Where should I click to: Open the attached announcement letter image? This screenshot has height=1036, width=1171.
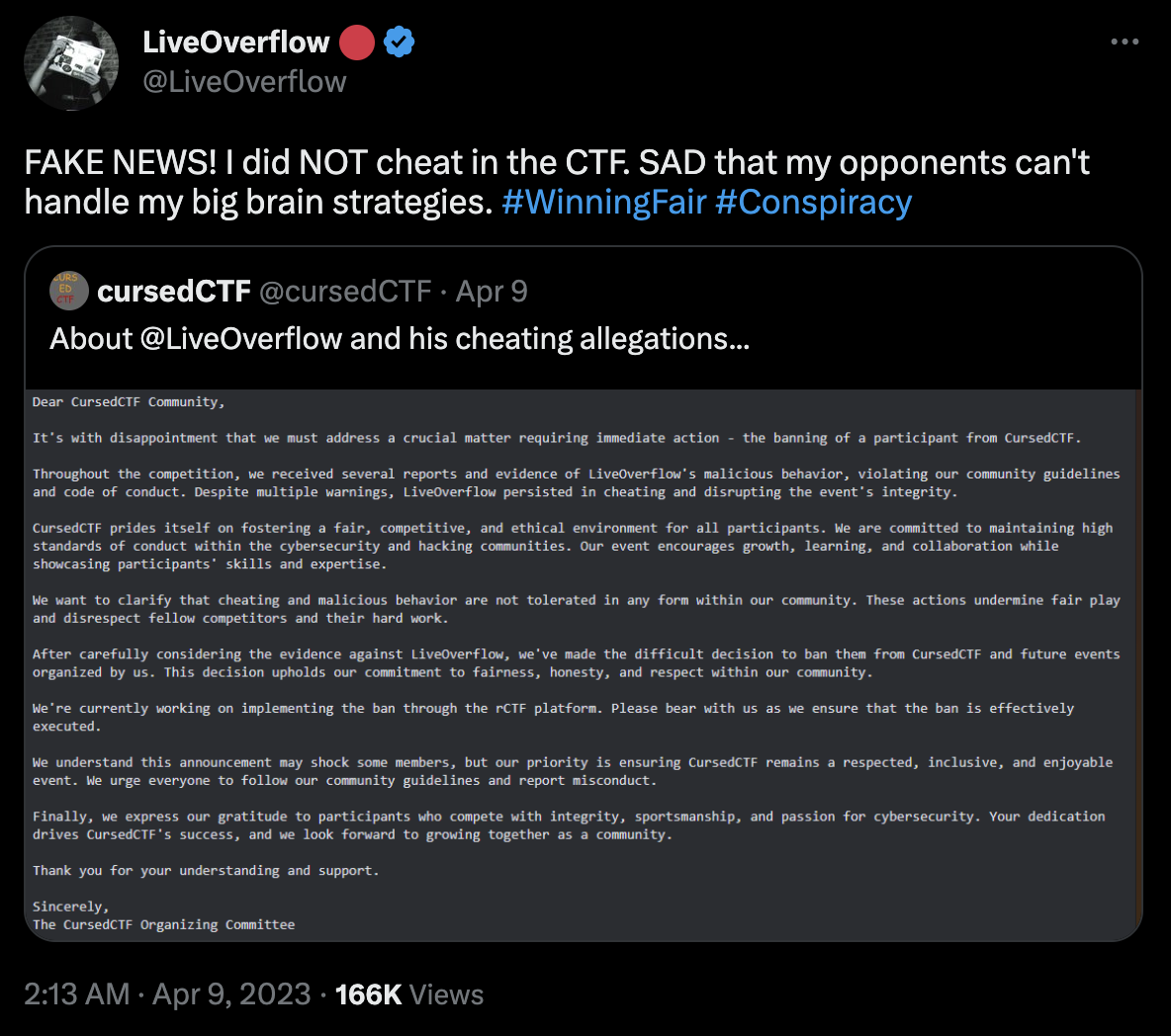coord(584,662)
